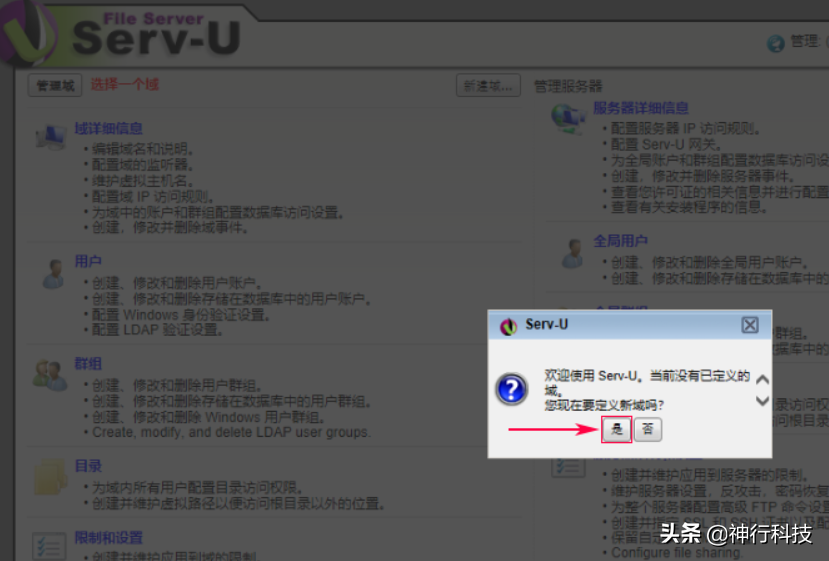Click text 配置 LDAP 验证设置。
The image size is (829, 561).
[158, 330]
